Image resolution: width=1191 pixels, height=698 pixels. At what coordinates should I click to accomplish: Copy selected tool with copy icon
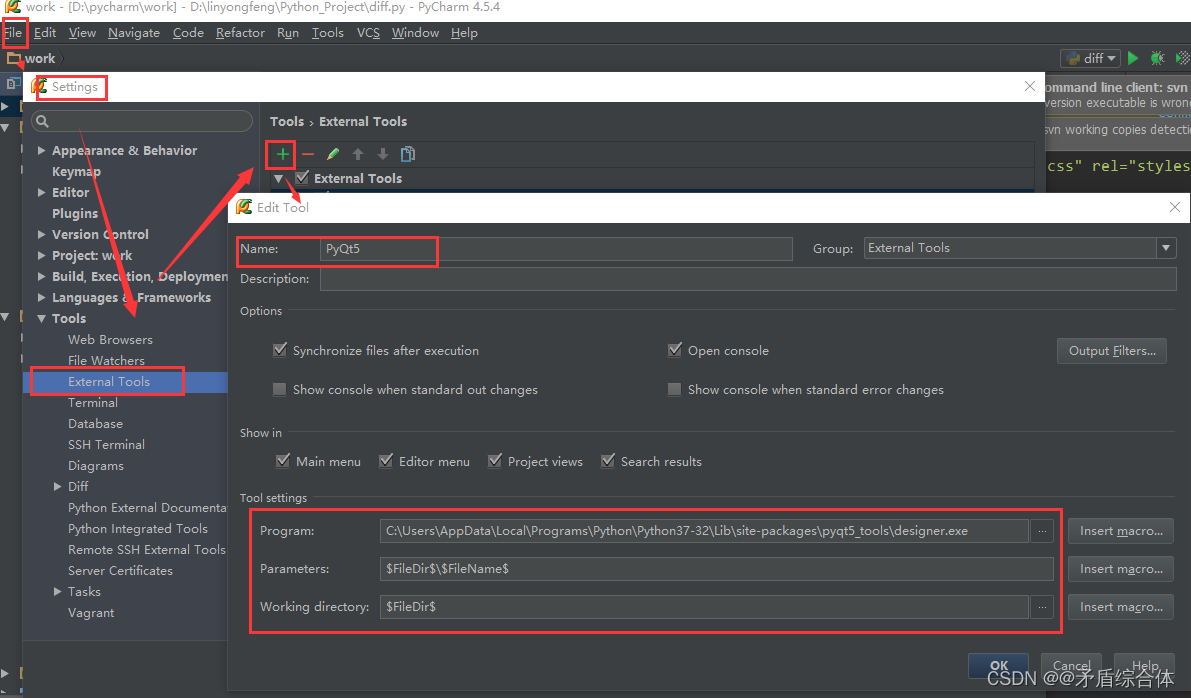(x=408, y=154)
